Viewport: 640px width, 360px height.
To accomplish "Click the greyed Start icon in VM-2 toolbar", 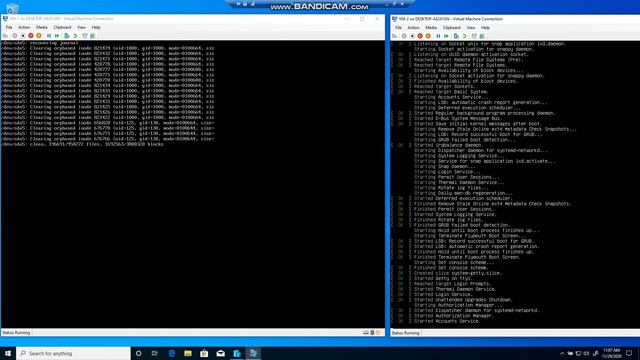I will (x=404, y=36).
